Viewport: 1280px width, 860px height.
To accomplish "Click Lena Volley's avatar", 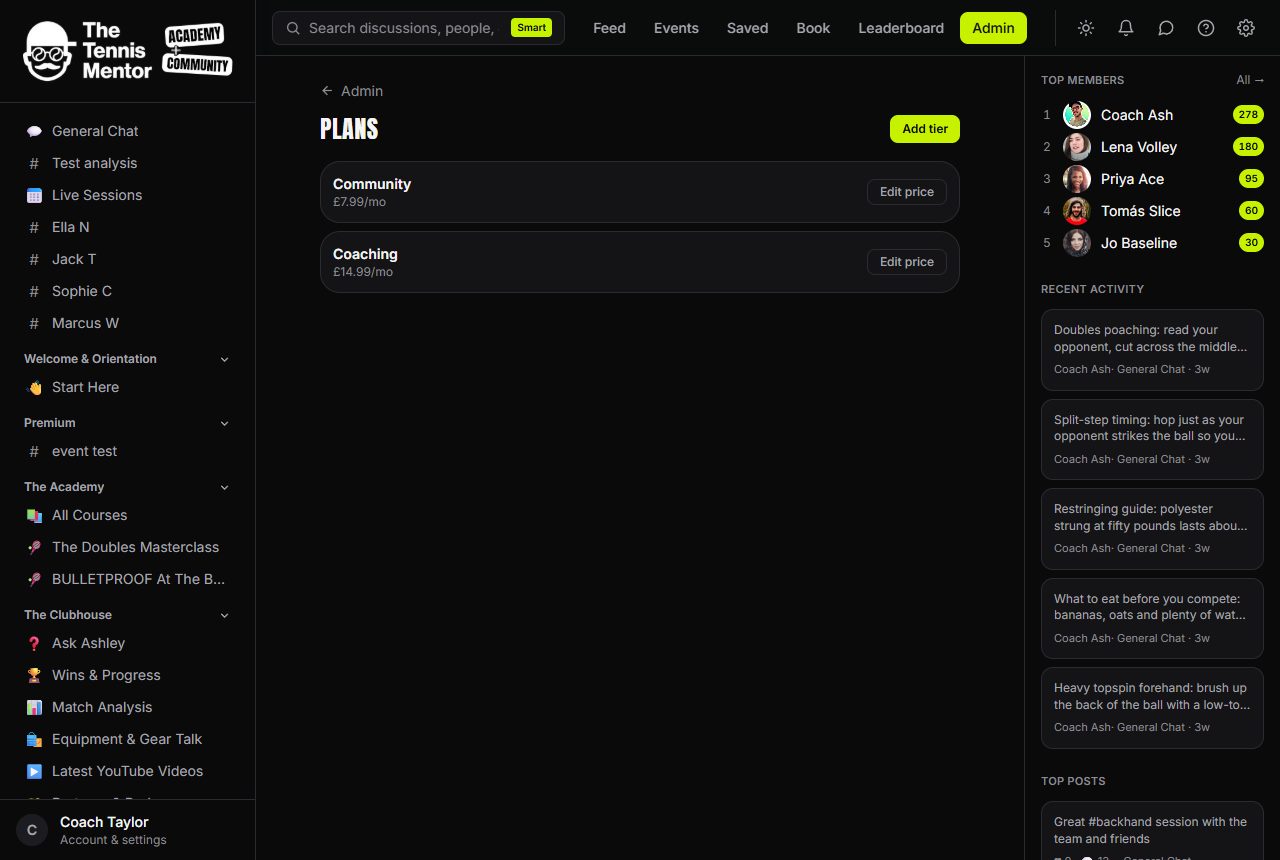I will pos(1077,147).
